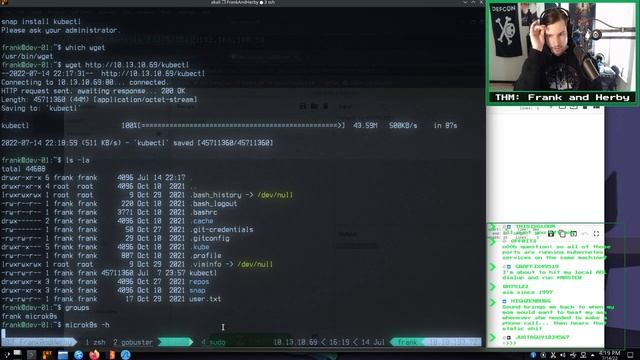Click the '.bashrc' file name

click(203, 212)
